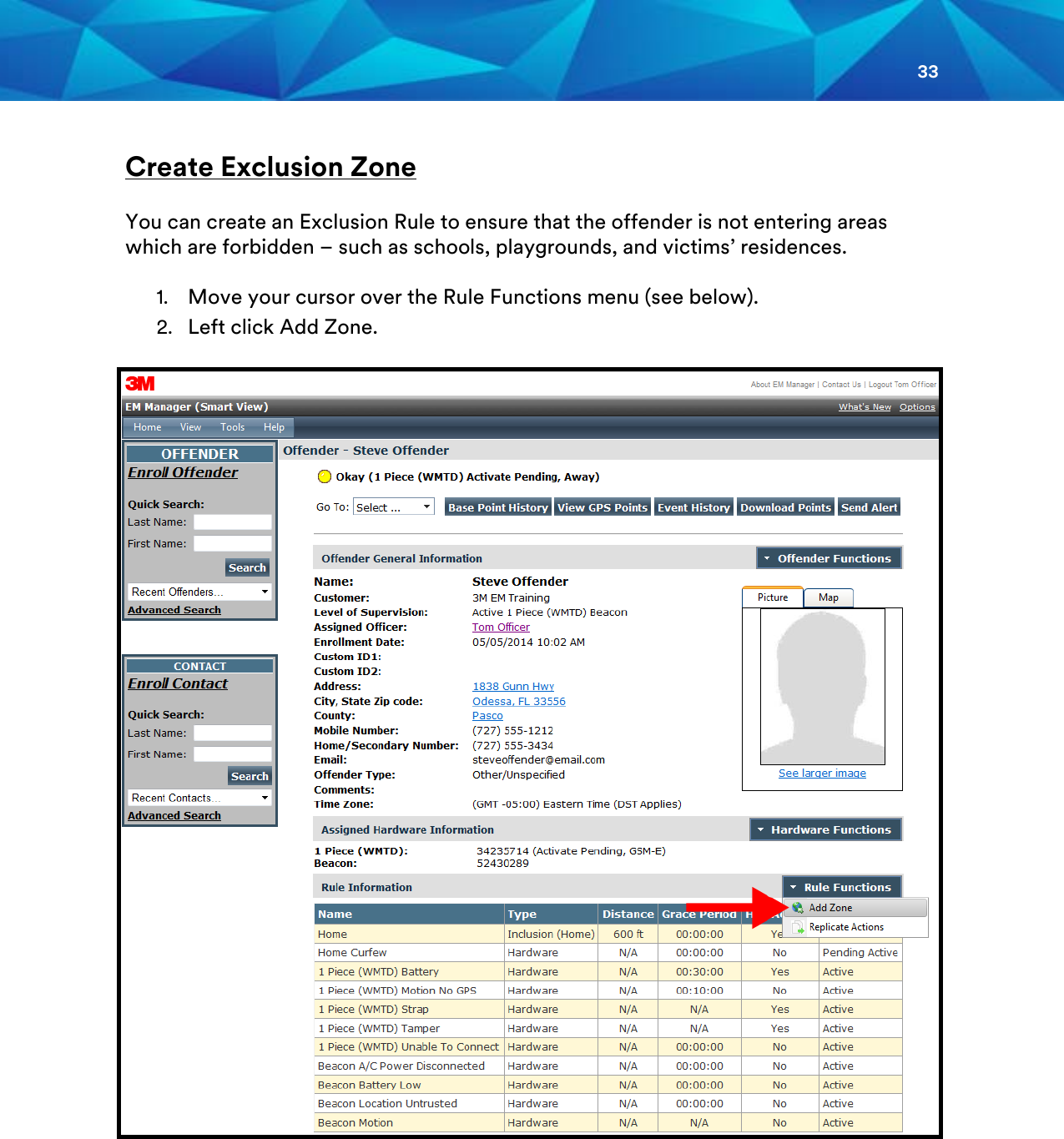Image resolution: width=1064 pixels, height=1139 pixels.
Task: Open Advanced Search under Contact panel
Action: (x=174, y=816)
